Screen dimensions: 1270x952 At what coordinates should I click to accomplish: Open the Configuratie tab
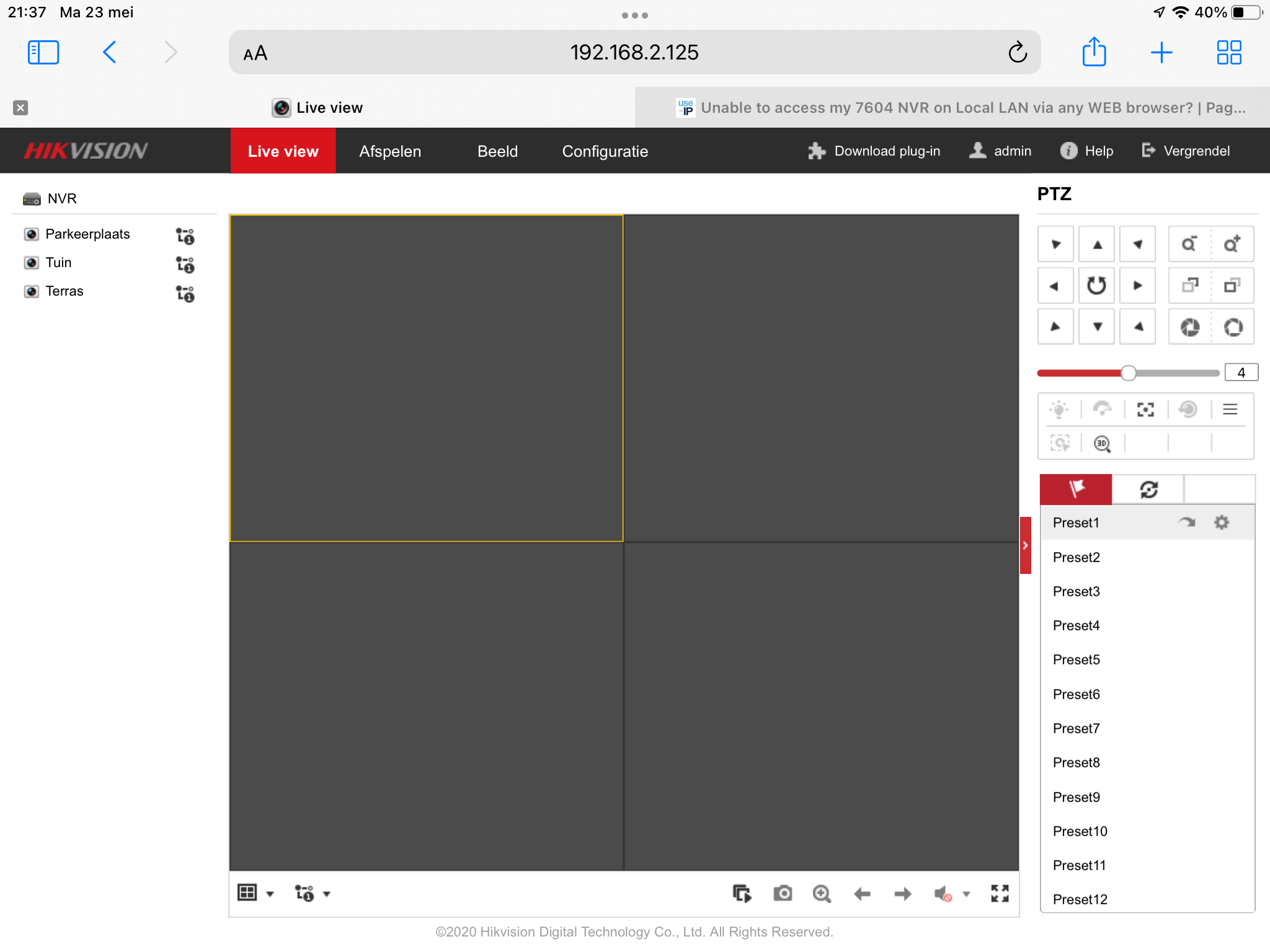click(x=605, y=151)
